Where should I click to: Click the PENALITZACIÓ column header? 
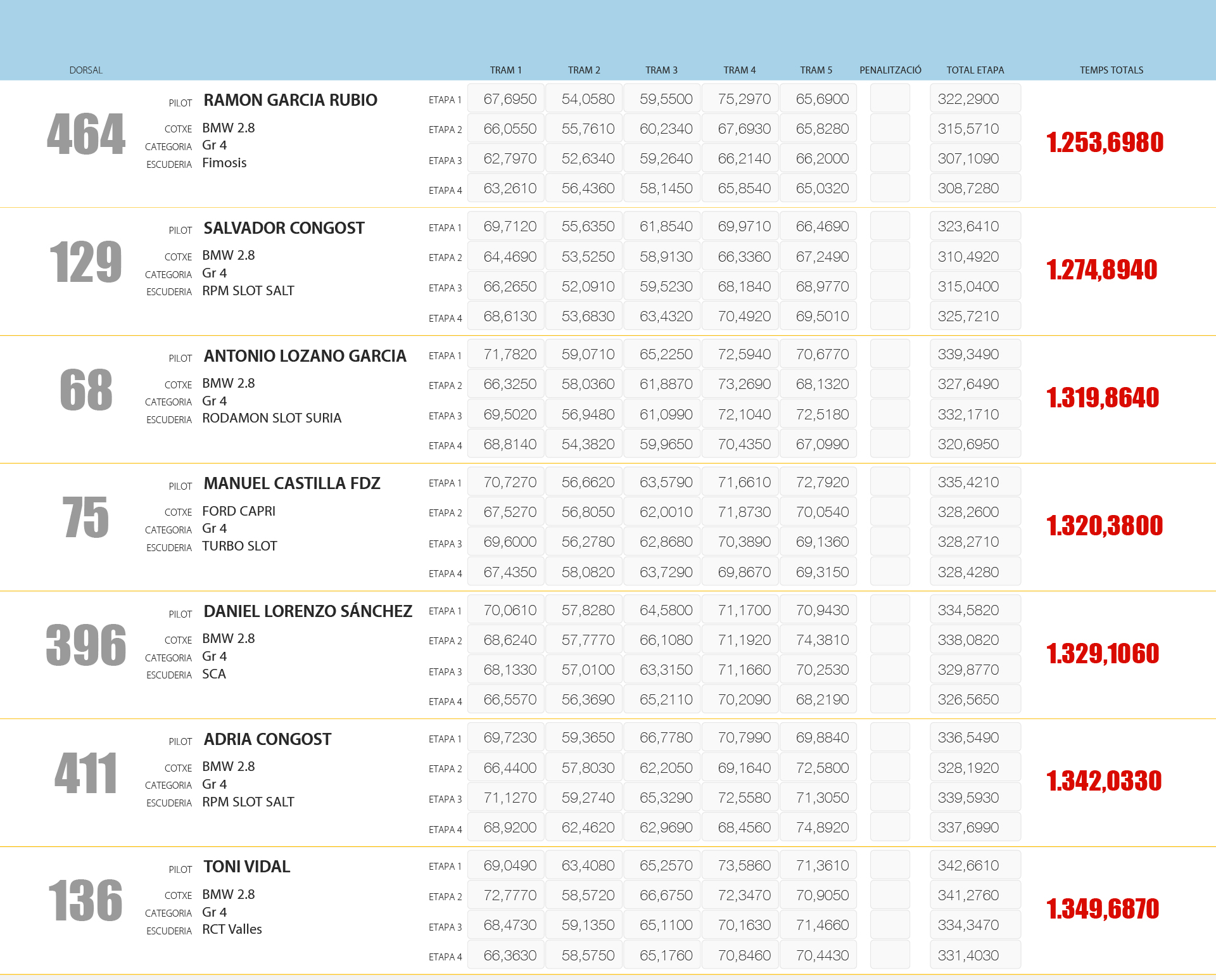coord(890,70)
